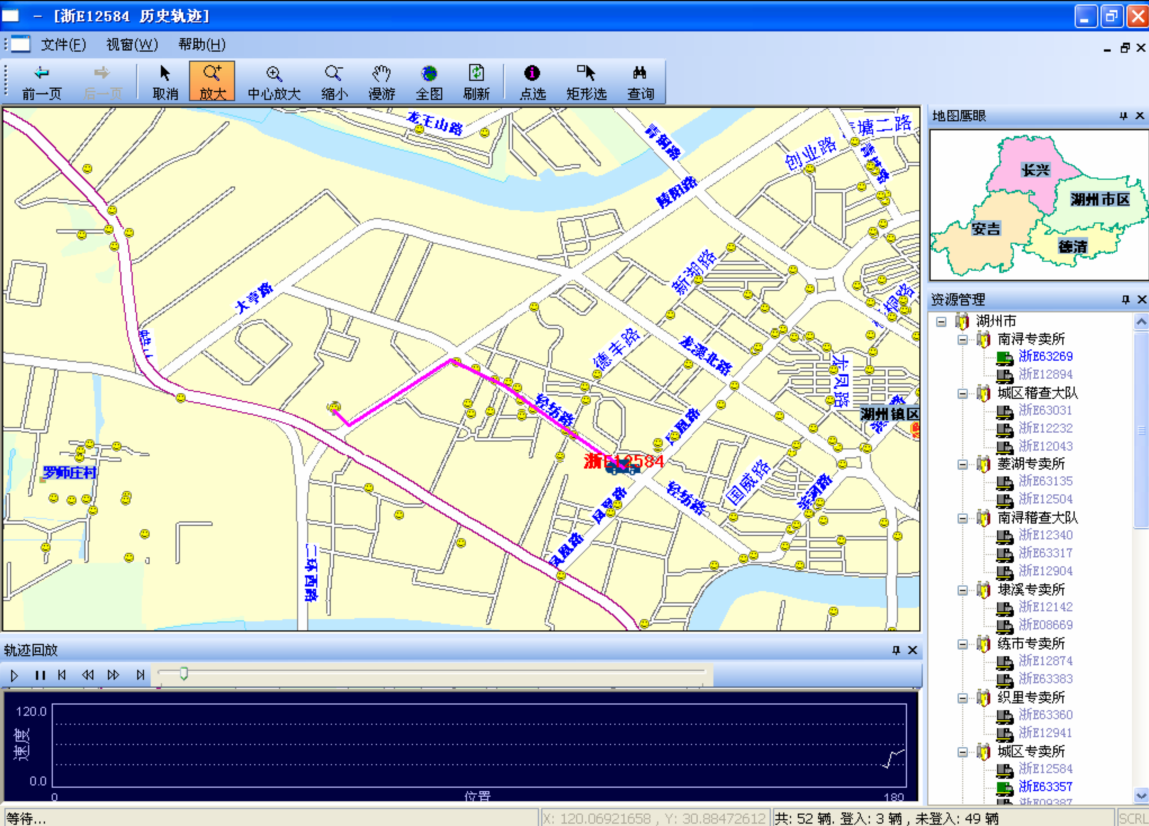Collapse the 南浔专卖所 tree group
This screenshot has width=1149, height=826.
tap(962, 339)
